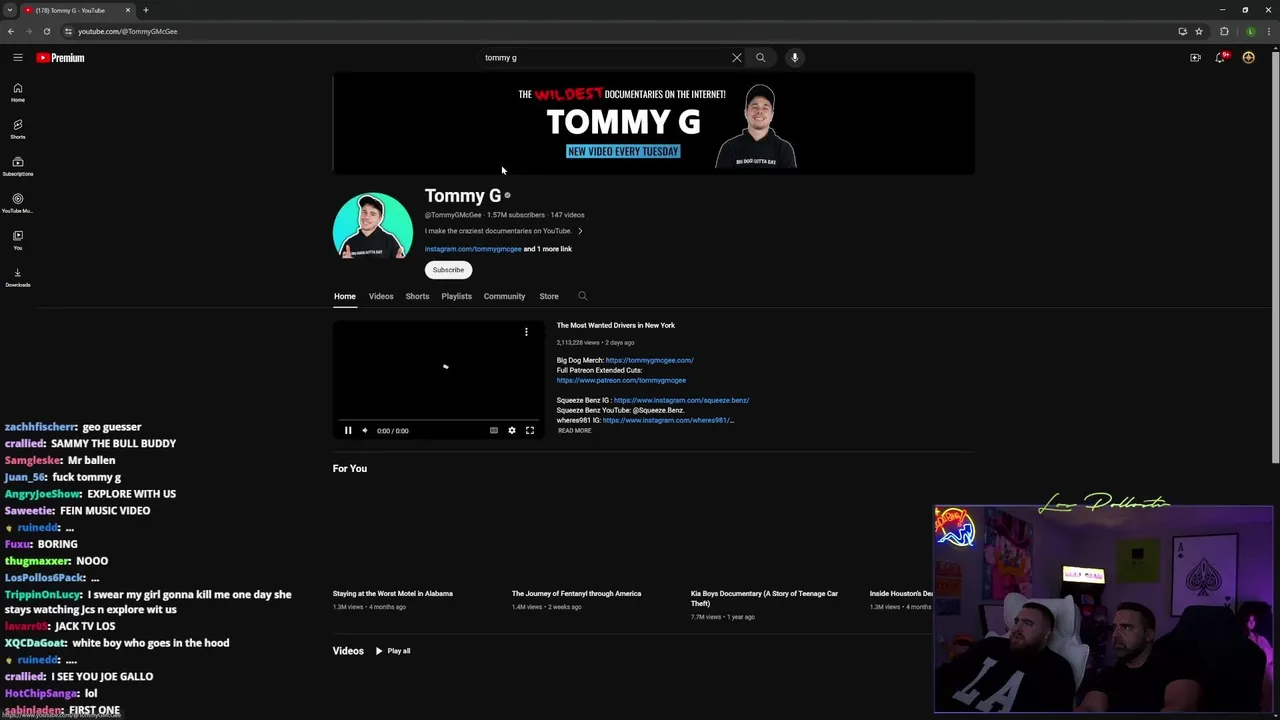The height and width of the screenshot is (720, 1280).
Task: Clear the search box with X
Action: [x=737, y=58]
